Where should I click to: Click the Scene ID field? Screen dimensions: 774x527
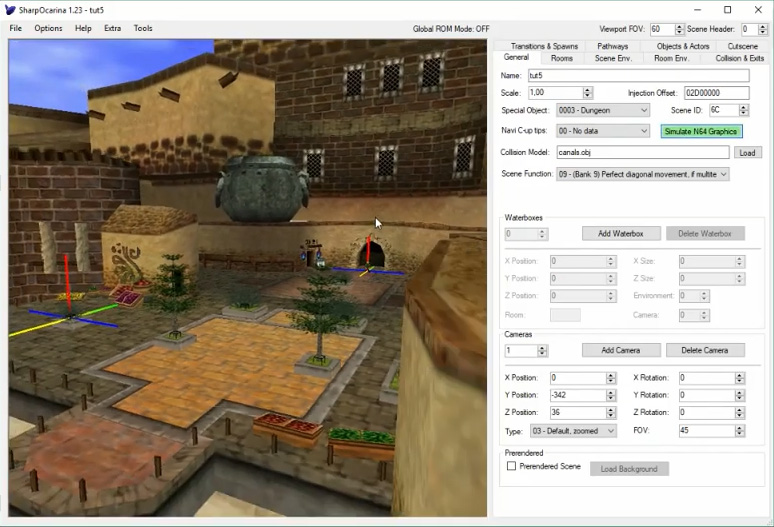point(724,110)
